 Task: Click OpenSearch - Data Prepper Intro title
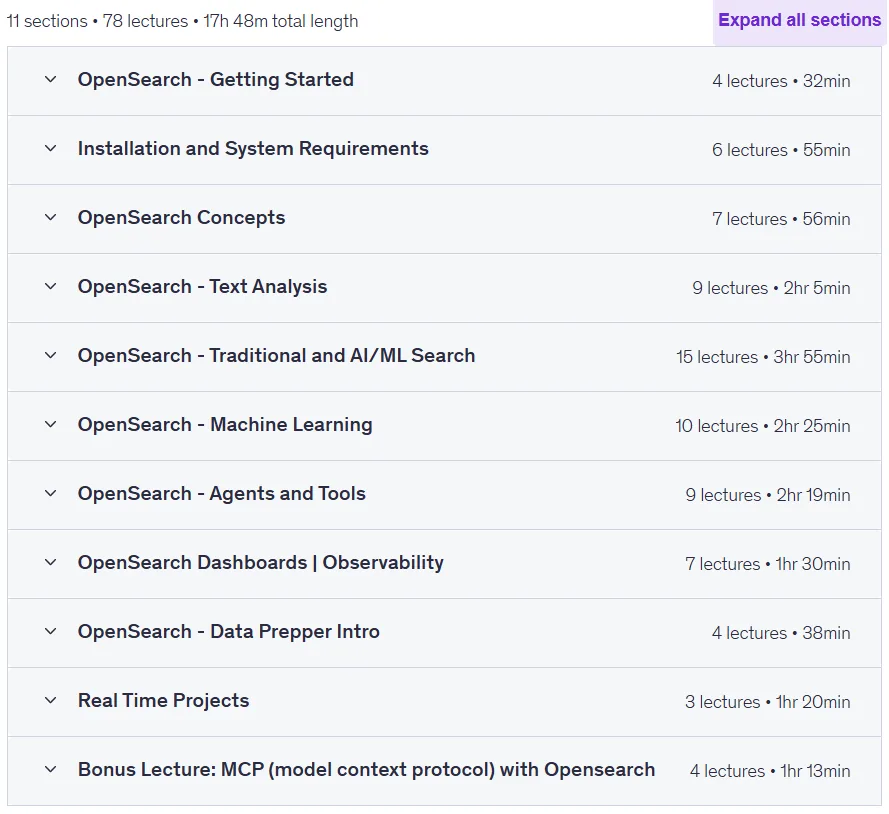228,631
